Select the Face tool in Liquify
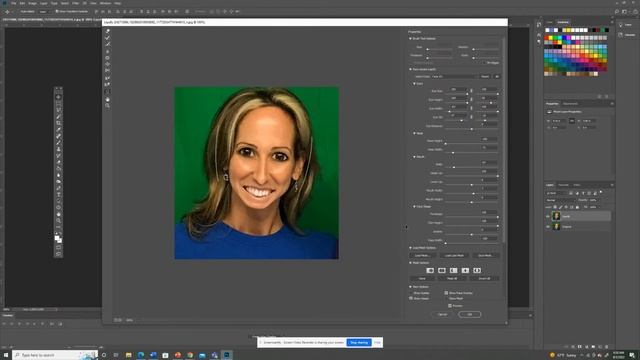The image size is (640, 360). 108,91
